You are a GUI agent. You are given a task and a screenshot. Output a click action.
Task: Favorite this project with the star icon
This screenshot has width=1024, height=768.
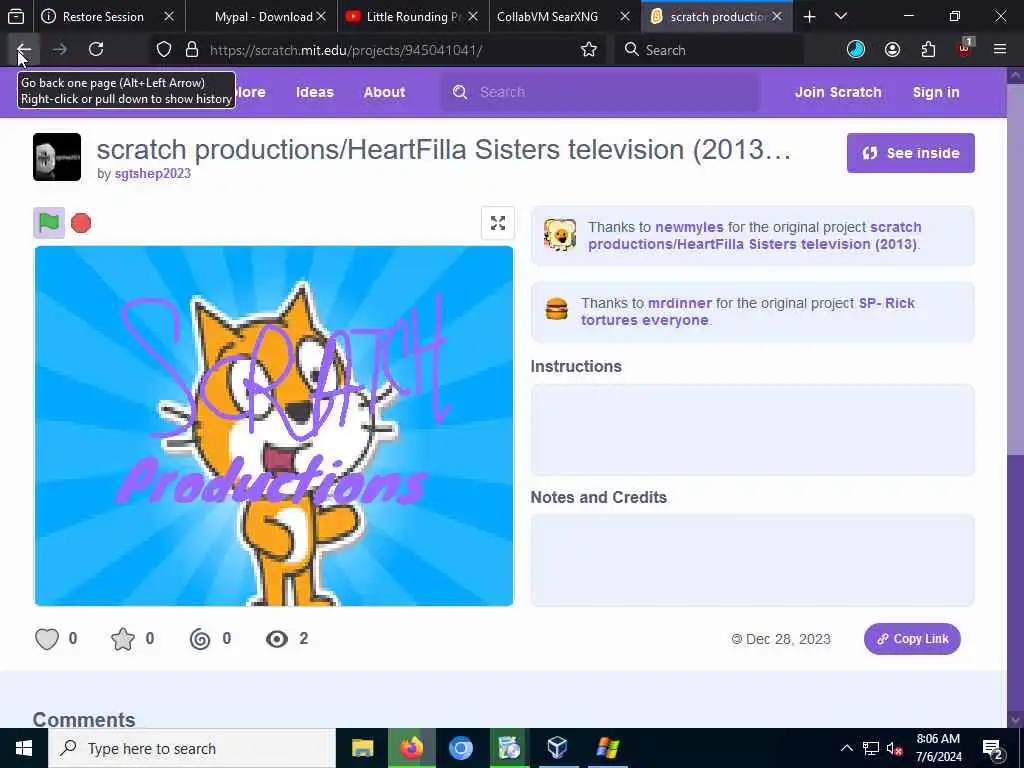pyautogui.click(x=123, y=639)
